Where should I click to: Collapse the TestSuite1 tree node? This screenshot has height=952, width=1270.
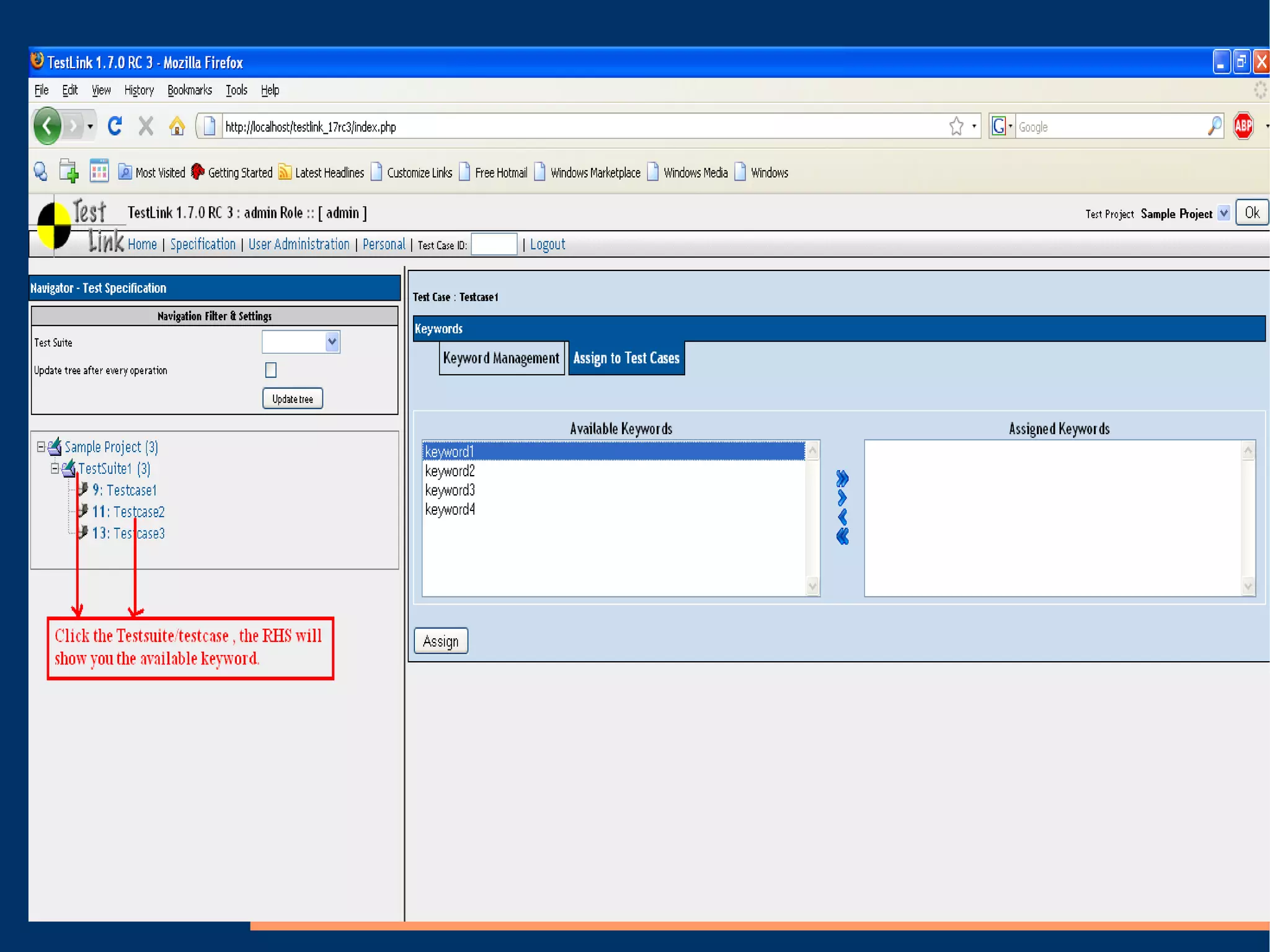pyautogui.click(x=55, y=468)
